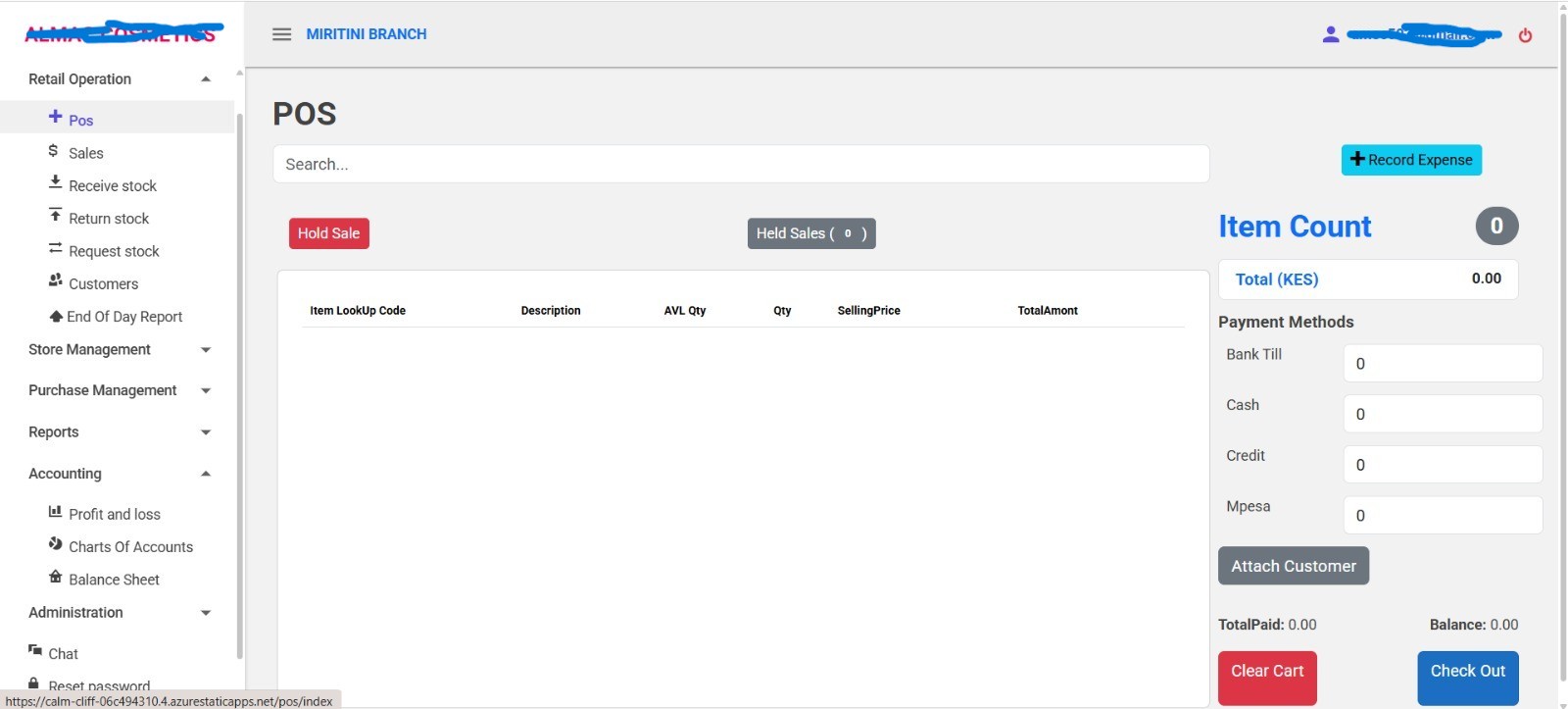Click the AVL Qty column header
This screenshot has width=1568, height=709.
pos(685,311)
